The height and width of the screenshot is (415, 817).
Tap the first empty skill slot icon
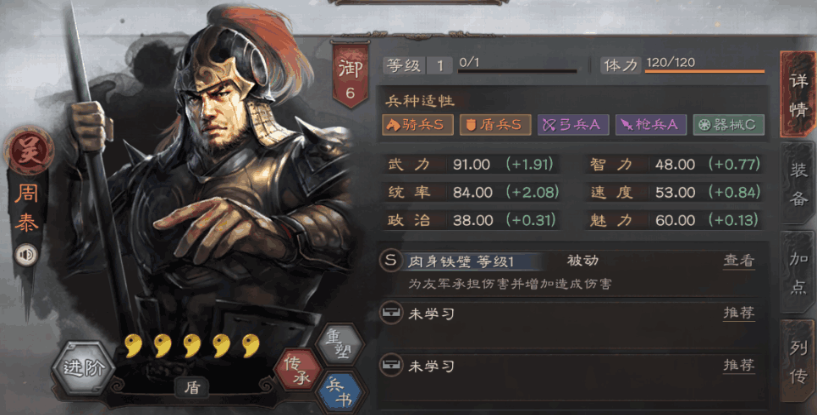click(391, 313)
